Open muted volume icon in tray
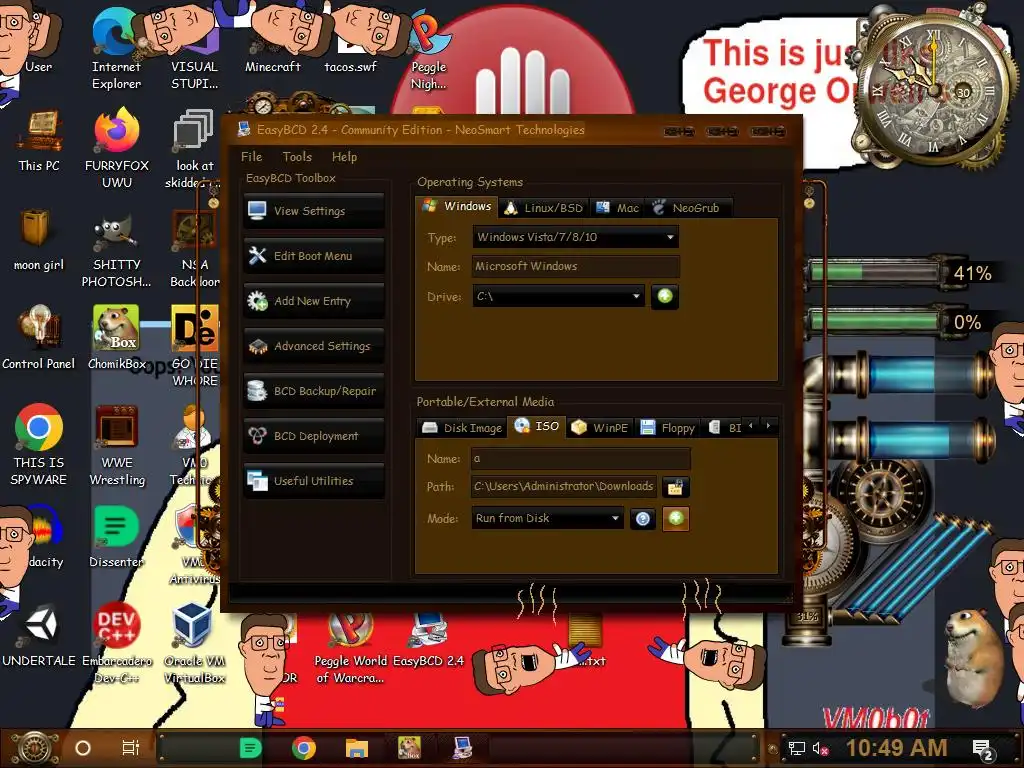This screenshot has width=1024, height=768. (x=821, y=748)
